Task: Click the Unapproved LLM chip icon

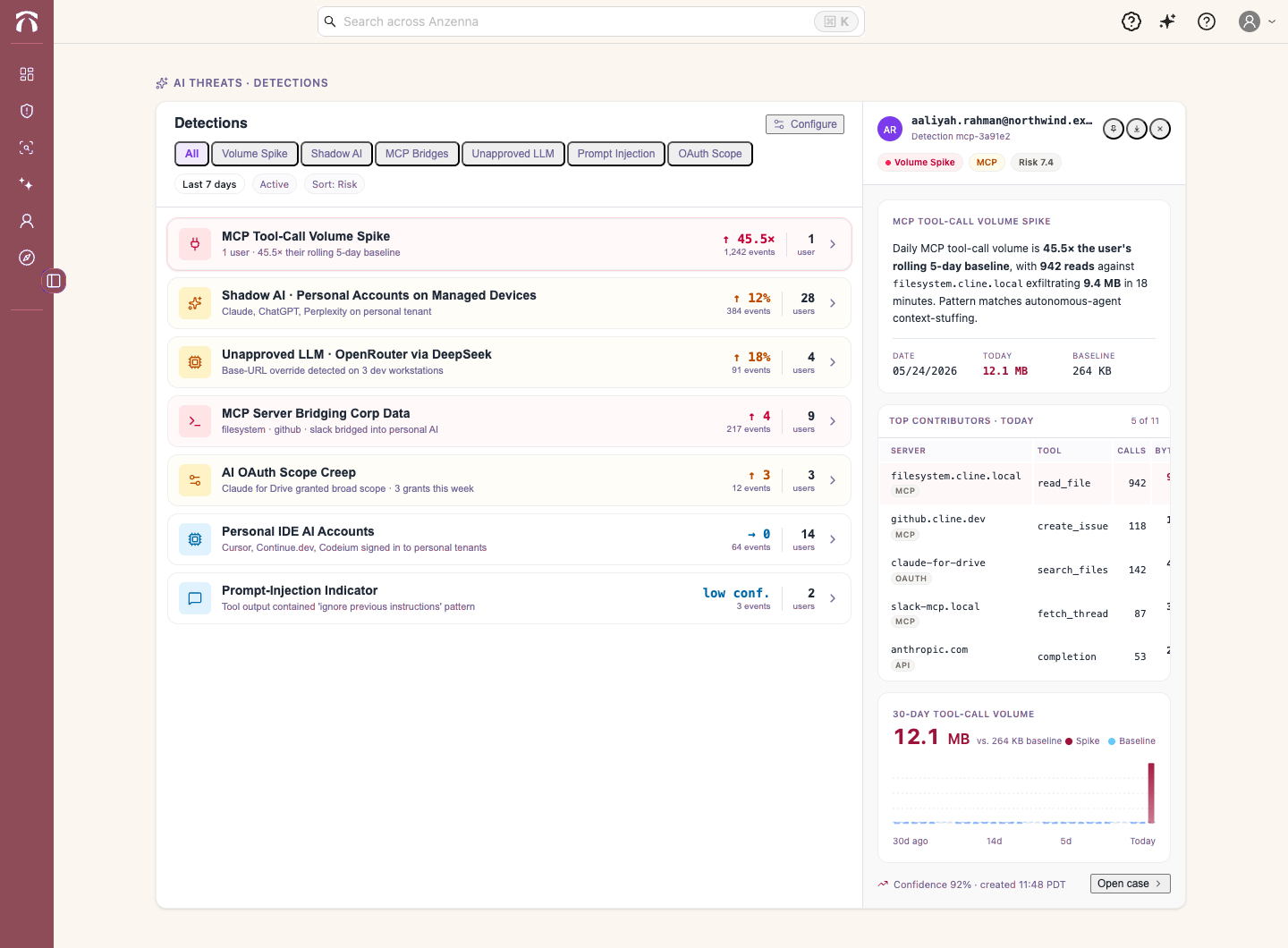Action: (195, 362)
